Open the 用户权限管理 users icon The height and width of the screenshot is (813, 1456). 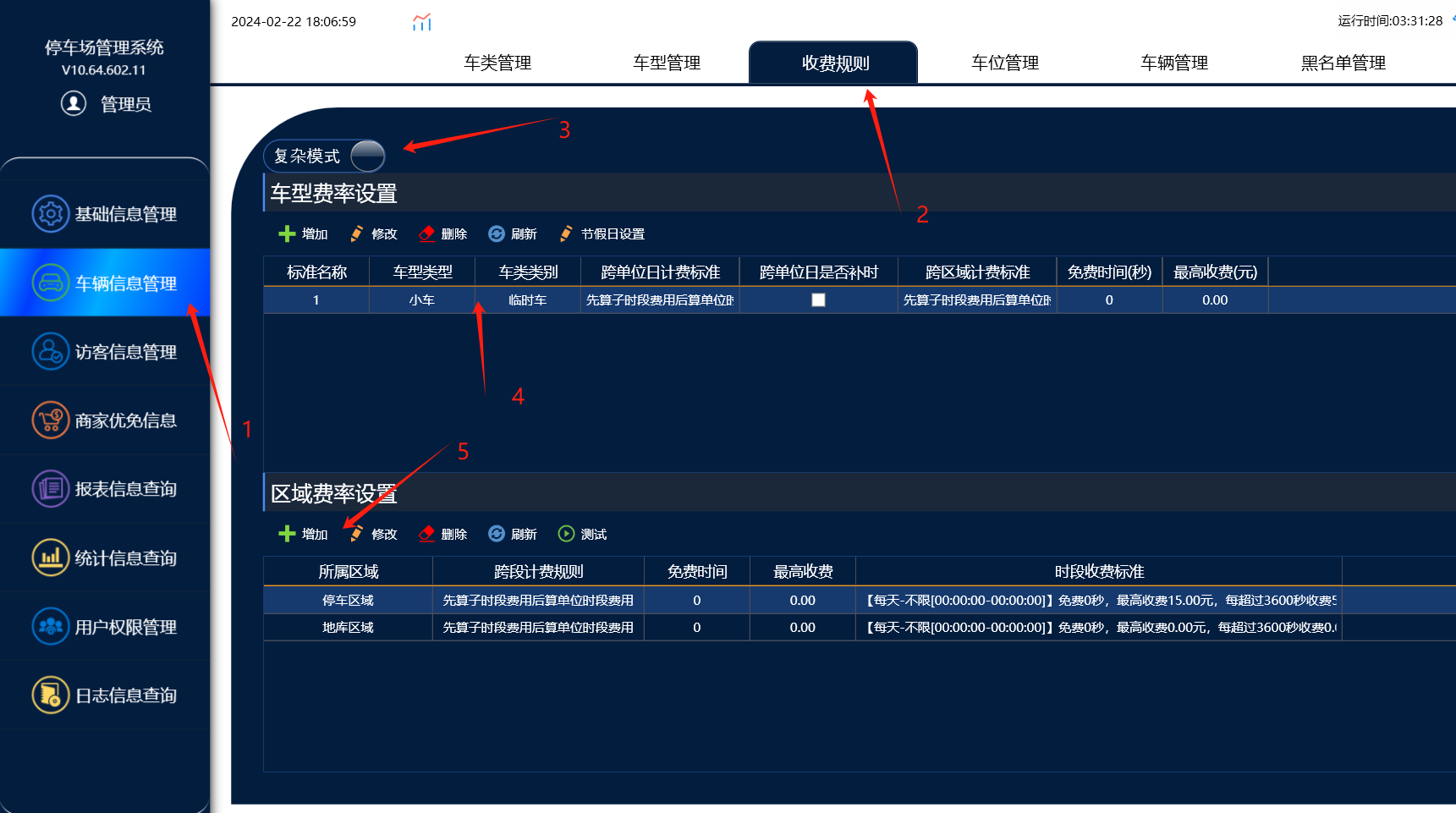50,626
